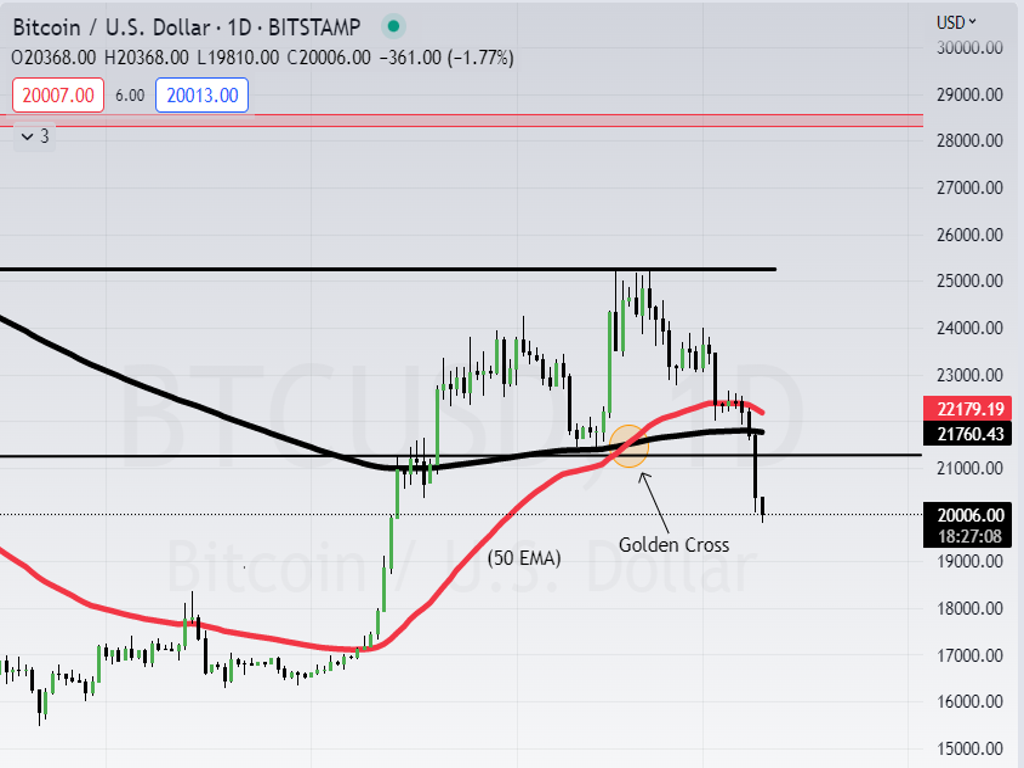Select the upper black horizontal resistance line
1024x768 pixels.
(300, 269)
